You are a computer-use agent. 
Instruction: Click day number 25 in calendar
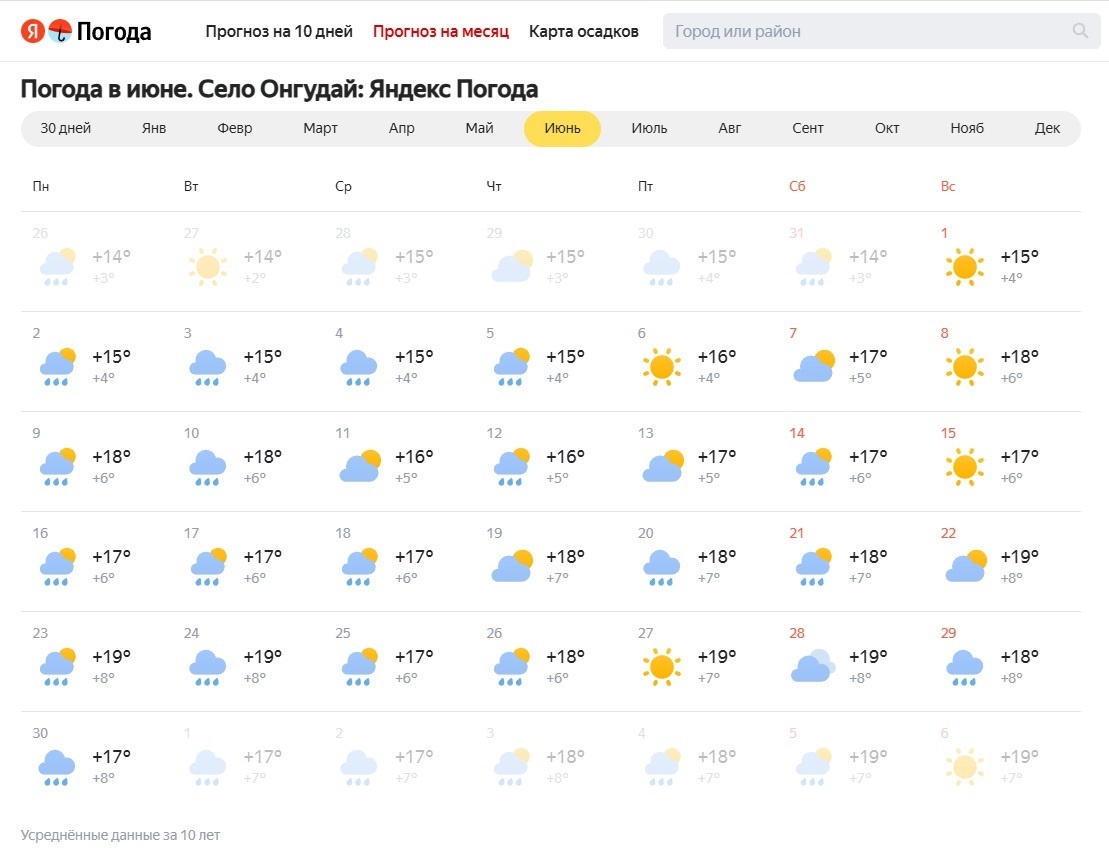coord(342,633)
